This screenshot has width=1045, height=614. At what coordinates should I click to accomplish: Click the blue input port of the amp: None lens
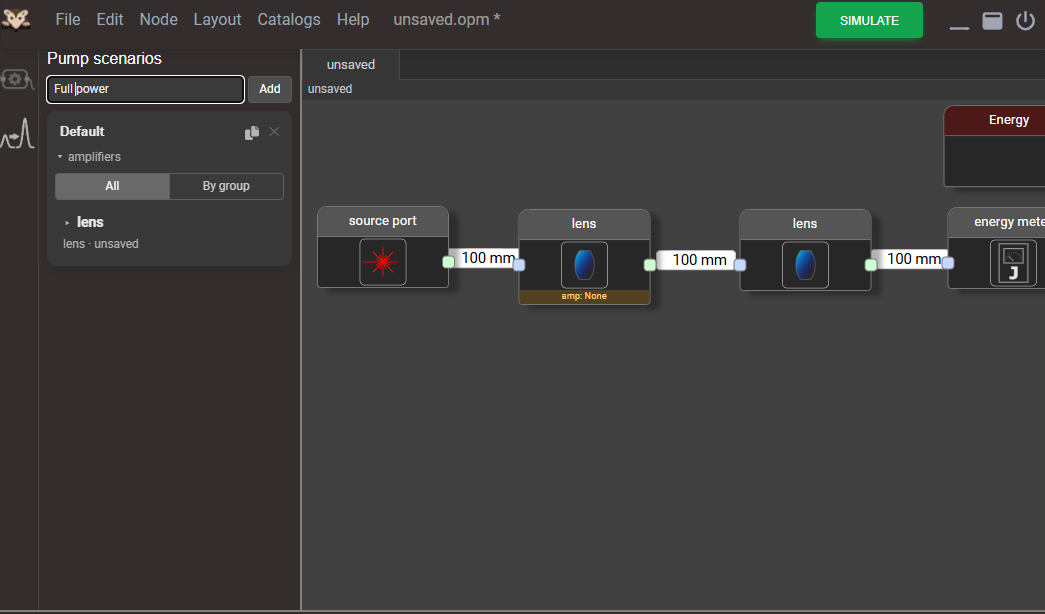(519, 265)
